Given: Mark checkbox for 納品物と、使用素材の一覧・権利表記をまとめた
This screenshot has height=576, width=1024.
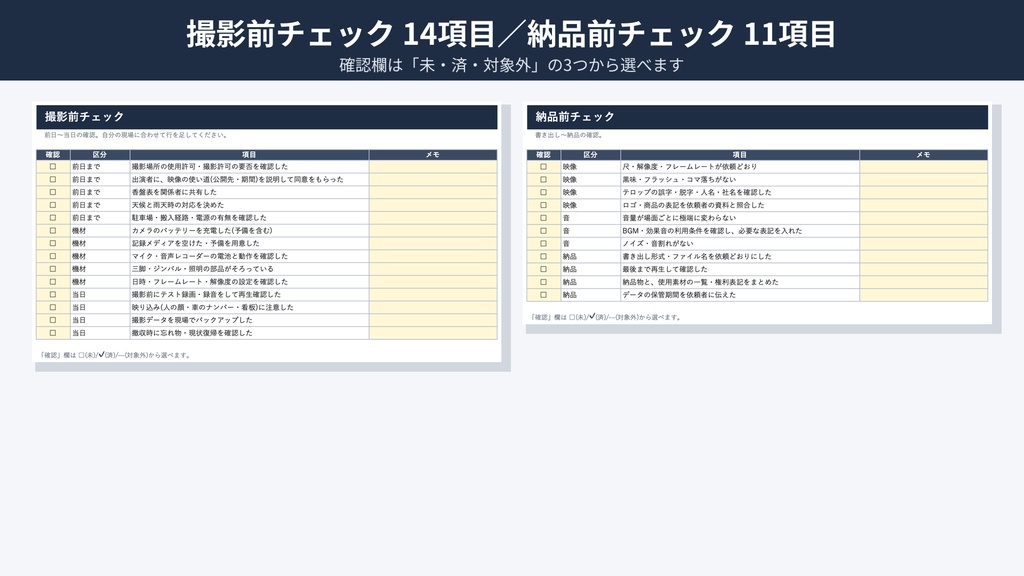Looking at the screenshot, I should 543,281.
